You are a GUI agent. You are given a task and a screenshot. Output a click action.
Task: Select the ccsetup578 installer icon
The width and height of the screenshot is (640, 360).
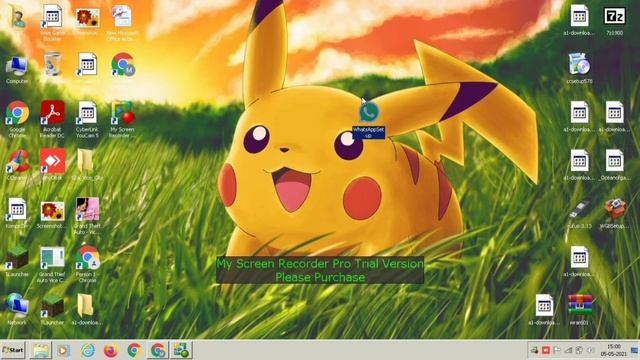[579, 68]
